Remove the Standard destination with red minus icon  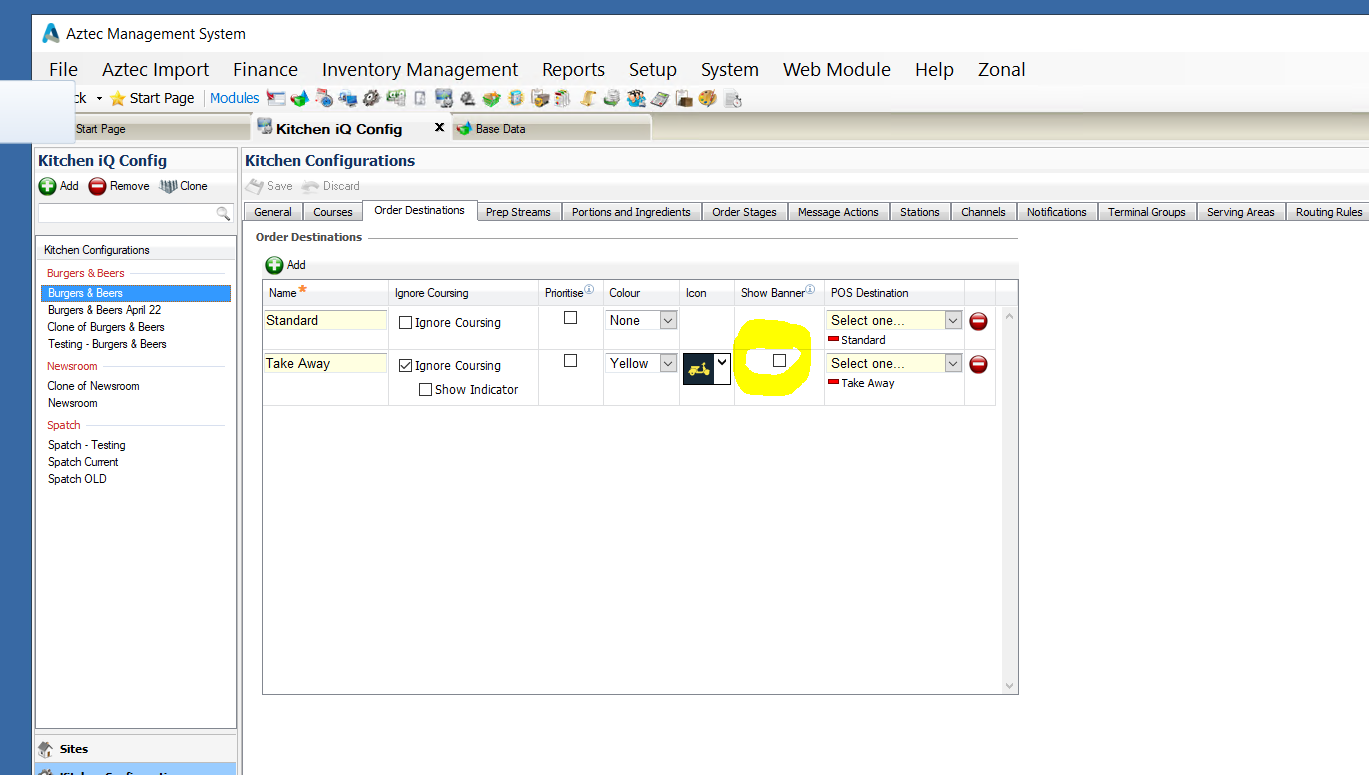pyautogui.click(x=979, y=321)
